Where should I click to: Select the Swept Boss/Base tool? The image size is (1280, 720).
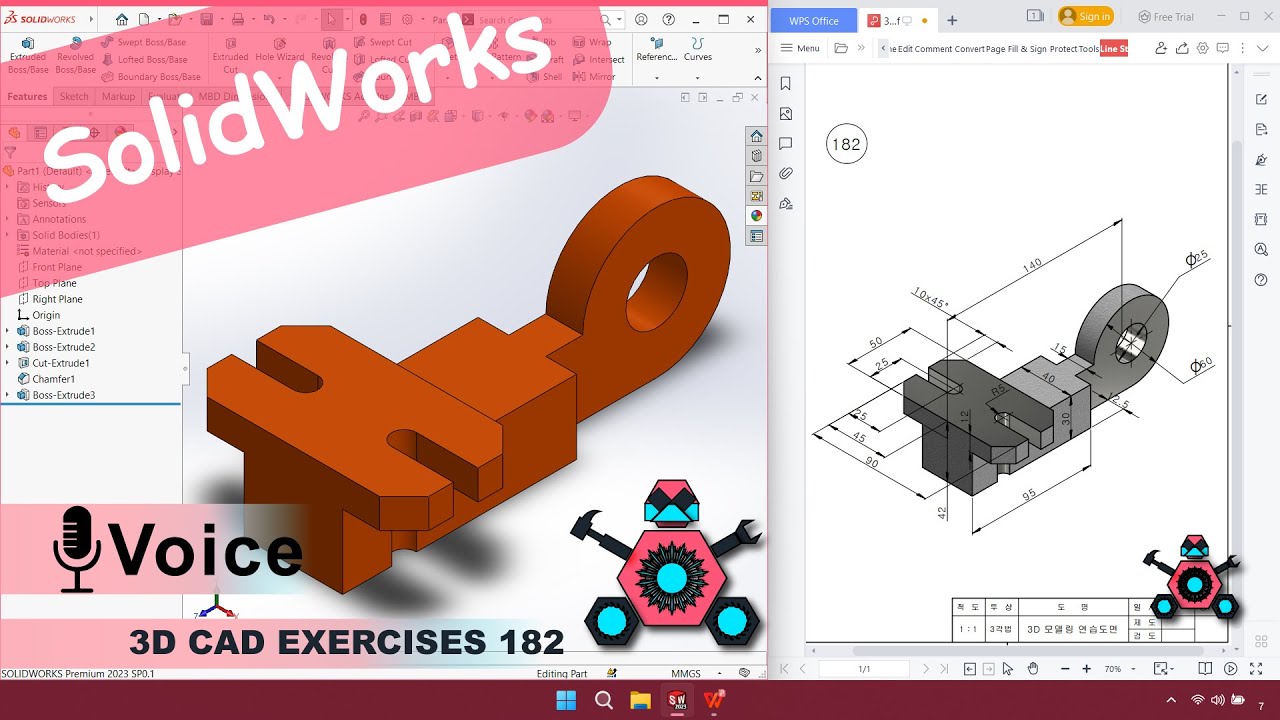[x=143, y=43]
